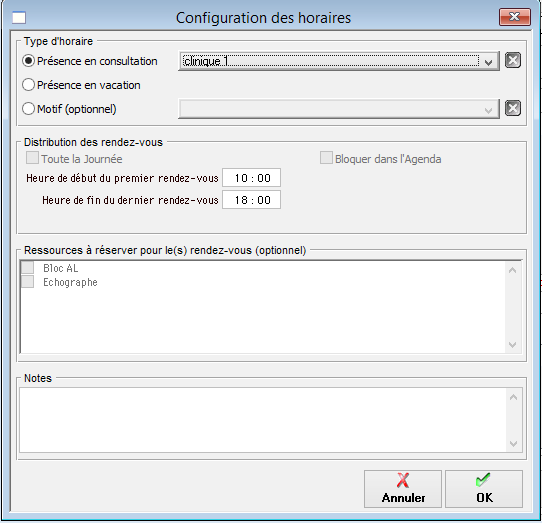The width and height of the screenshot is (542, 523).
Task: Tick the Bloc AL resource checkbox
Action: tap(28, 268)
